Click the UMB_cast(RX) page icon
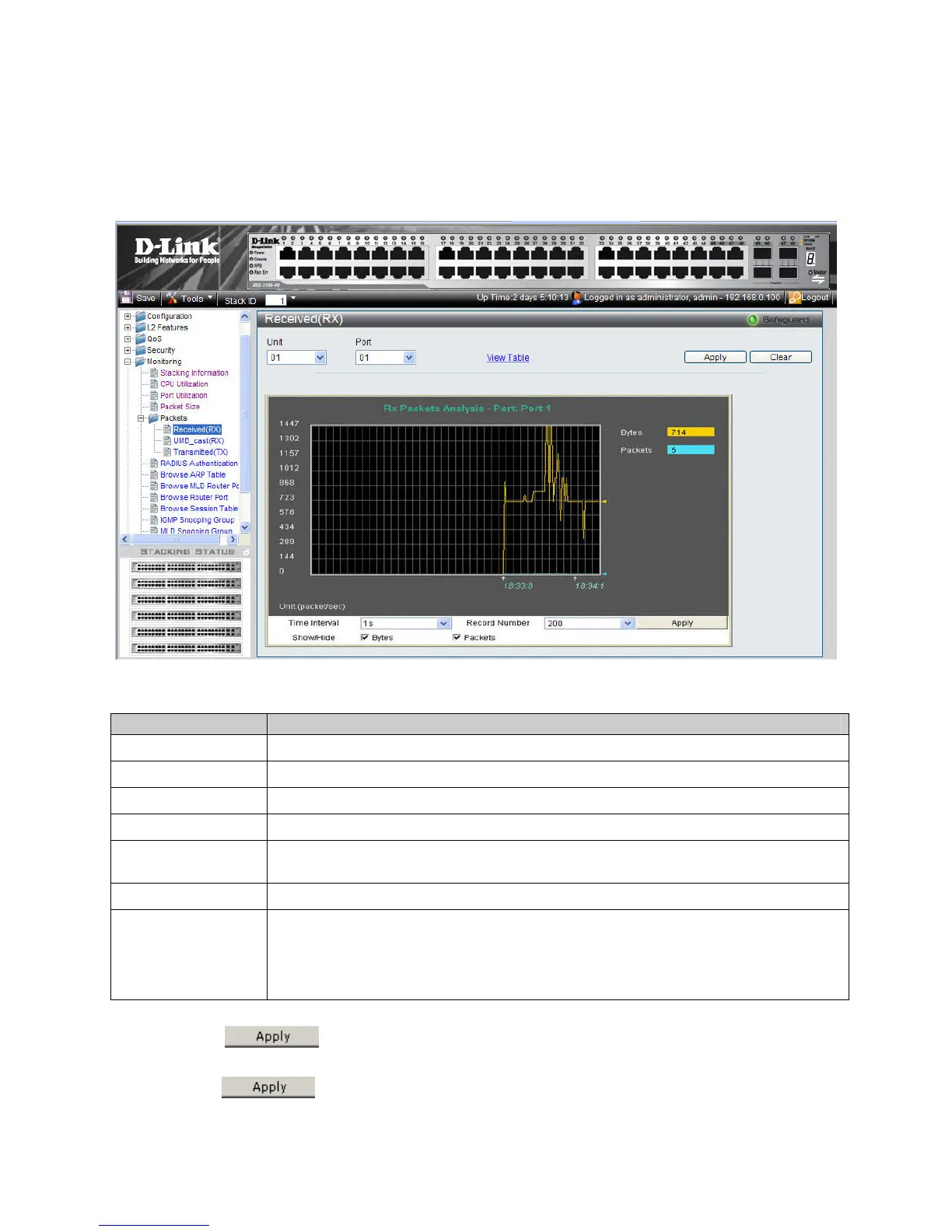Screen dimensions: 952x1232 pos(167,441)
